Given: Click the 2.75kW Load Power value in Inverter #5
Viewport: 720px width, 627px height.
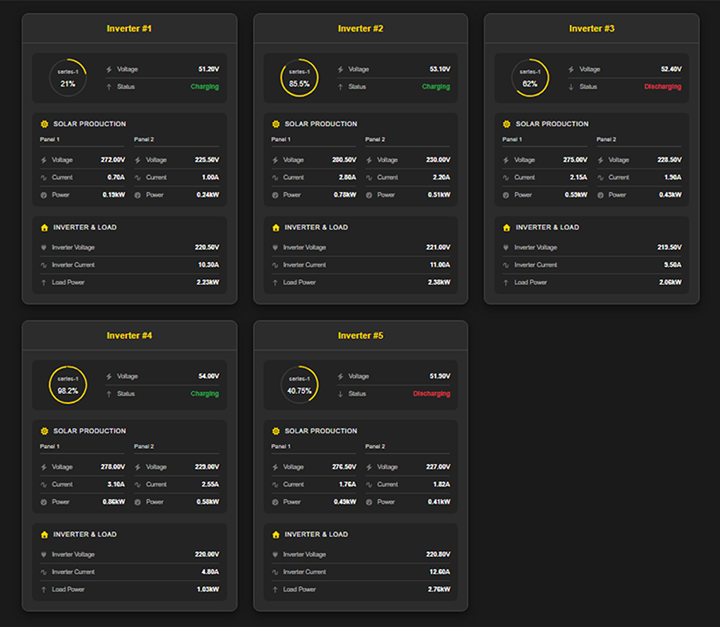Looking at the screenshot, I should pyautogui.click(x=436, y=590).
